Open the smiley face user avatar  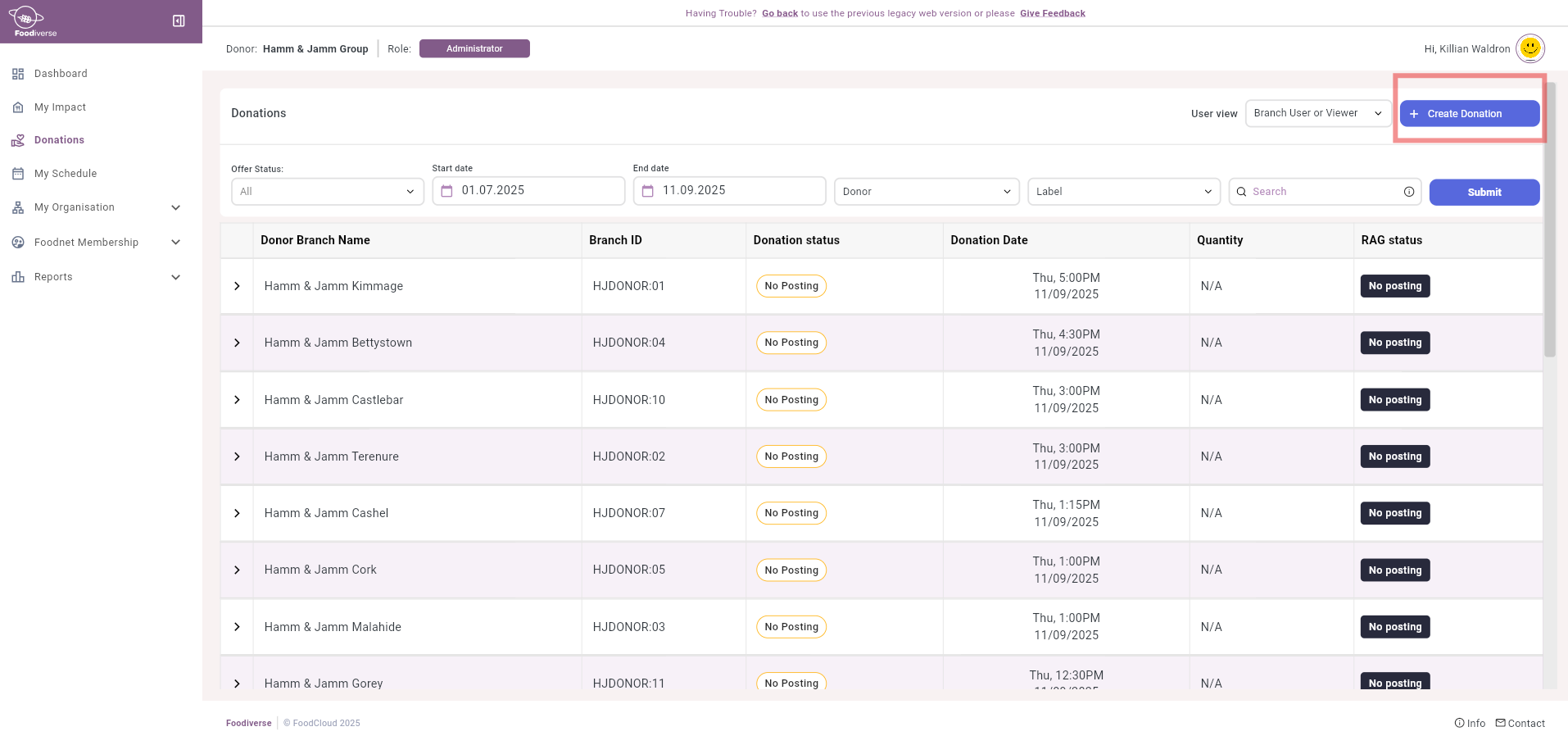click(x=1529, y=48)
